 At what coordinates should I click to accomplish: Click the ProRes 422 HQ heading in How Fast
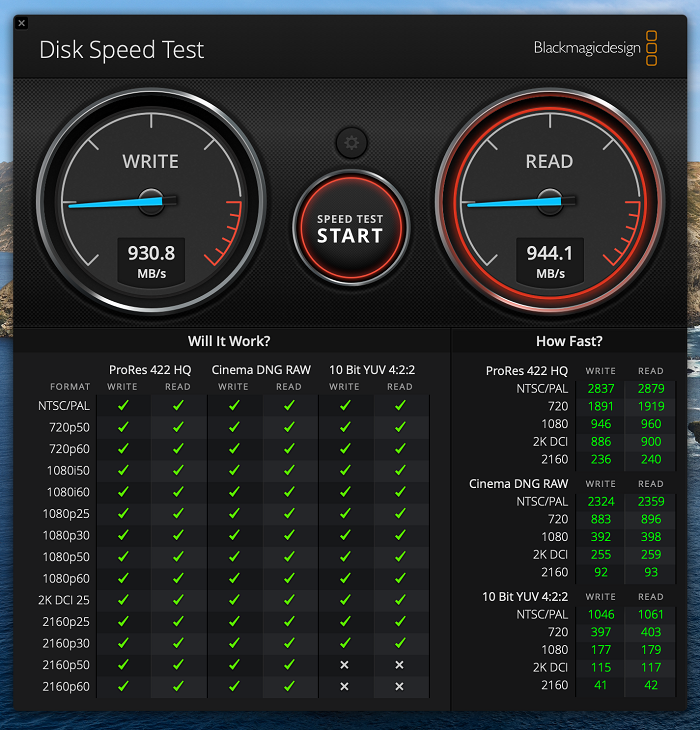click(x=527, y=371)
